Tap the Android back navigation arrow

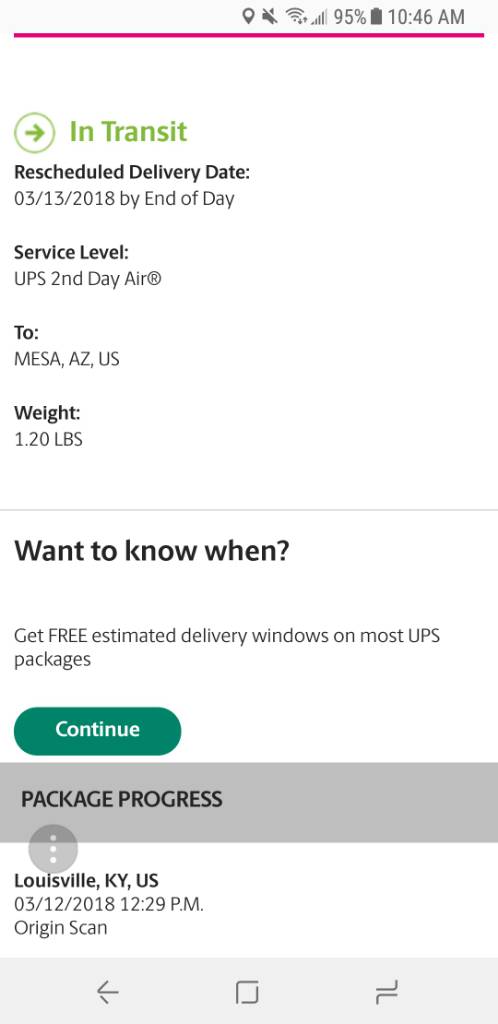tap(108, 992)
